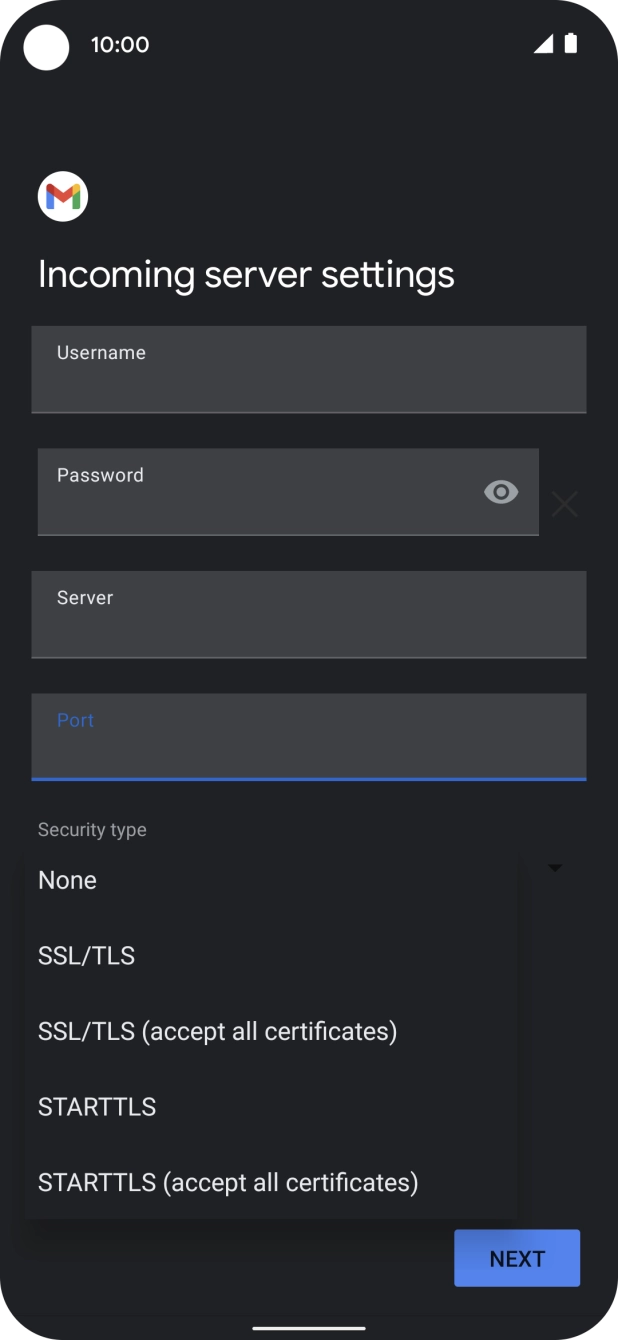Select STARTTLS (accept all certificates)
Viewport: 618px width, 1340px height.
pyautogui.click(x=227, y=1182)
